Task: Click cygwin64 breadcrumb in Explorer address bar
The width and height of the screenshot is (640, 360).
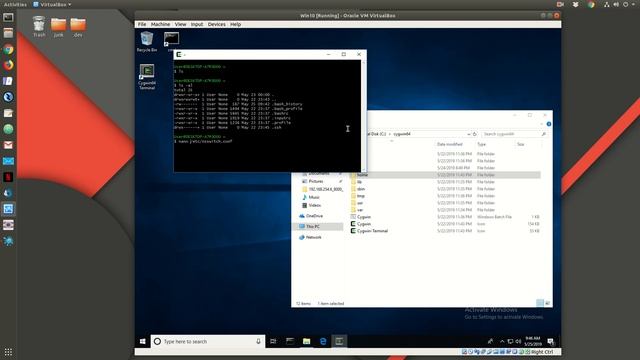Action: (x=402, y=134)
